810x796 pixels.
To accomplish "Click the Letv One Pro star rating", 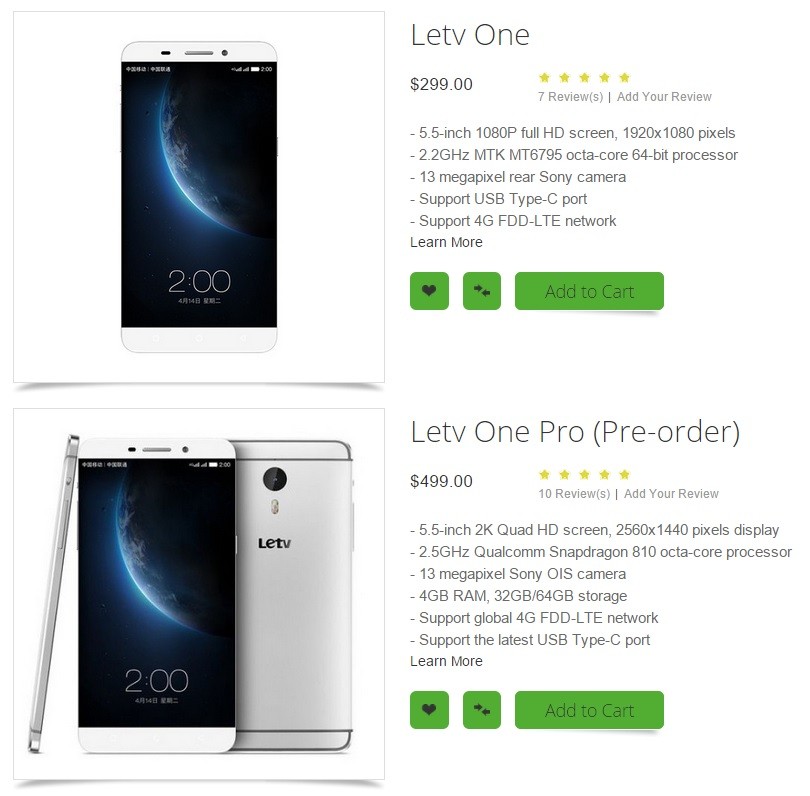I will click(x=584, y=475).
